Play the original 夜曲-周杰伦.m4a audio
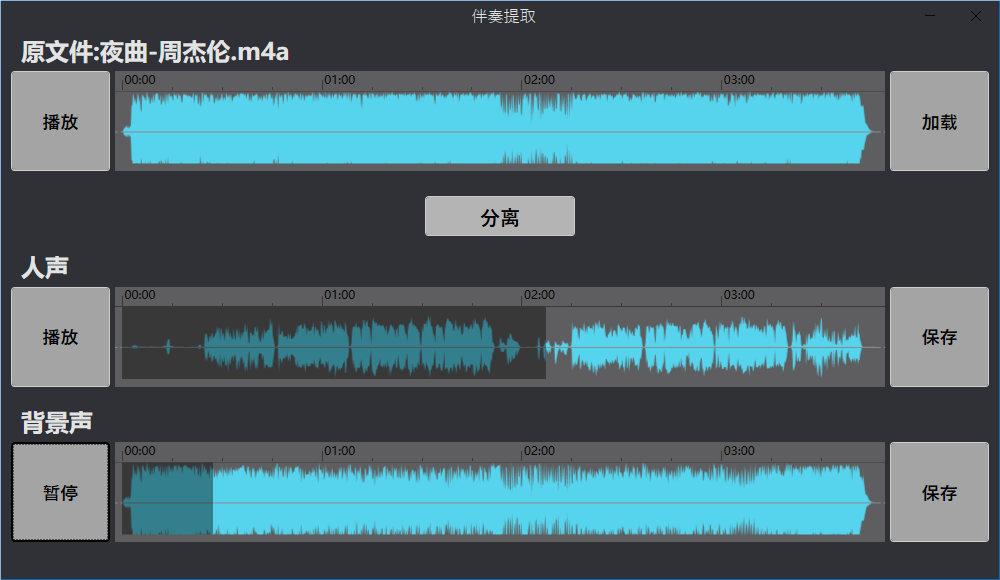This screenshot has height=580, width=1000. pyautogui.click(x=60, y=121)
